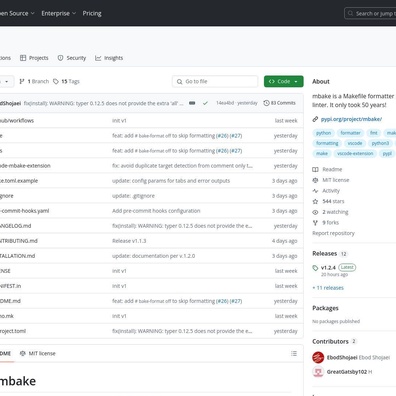The image size is (396, 396).
Task: Click the green commit status checkmark
Action: point(205,103)
